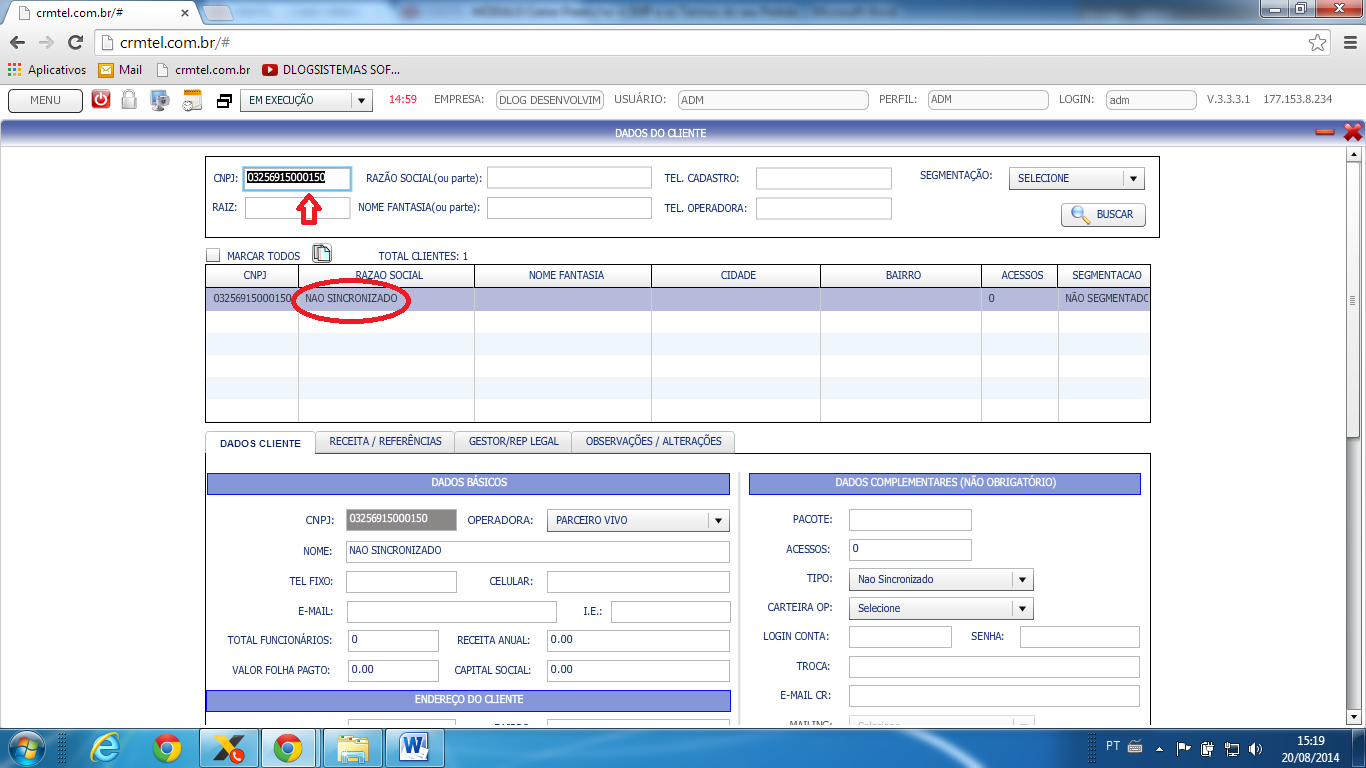Click the network tray icon
Viewport: 1366px width, 768px height.
[1231, 748]
